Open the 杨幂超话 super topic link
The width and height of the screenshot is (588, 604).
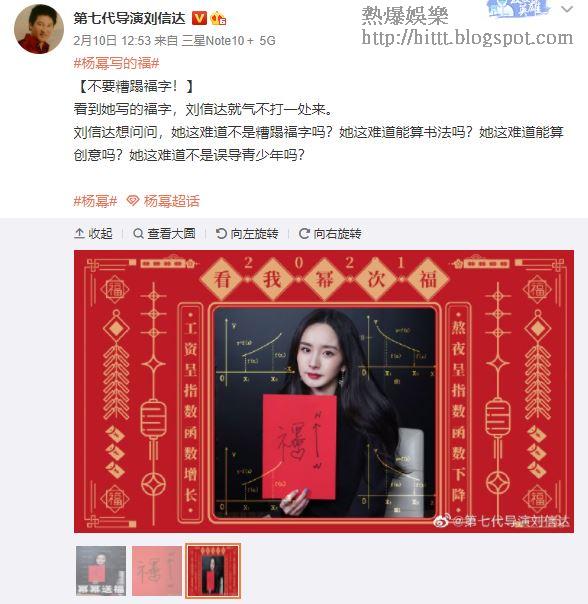(x=171, y=201)
